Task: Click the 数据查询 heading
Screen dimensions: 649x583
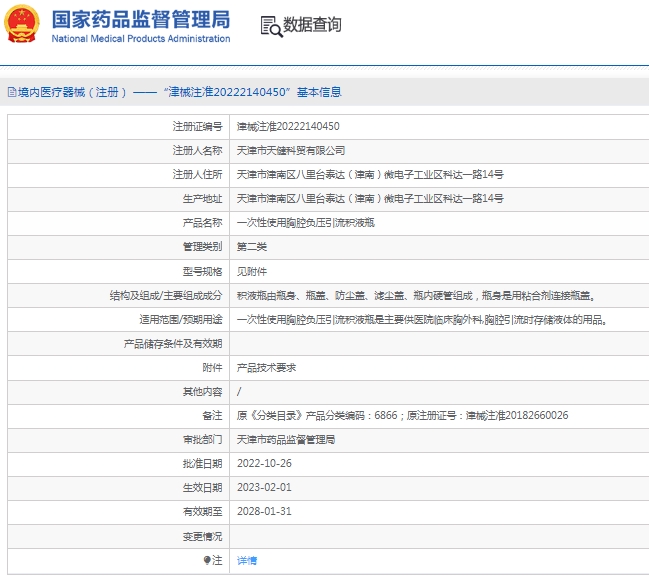Action: (x=312, y=25)
